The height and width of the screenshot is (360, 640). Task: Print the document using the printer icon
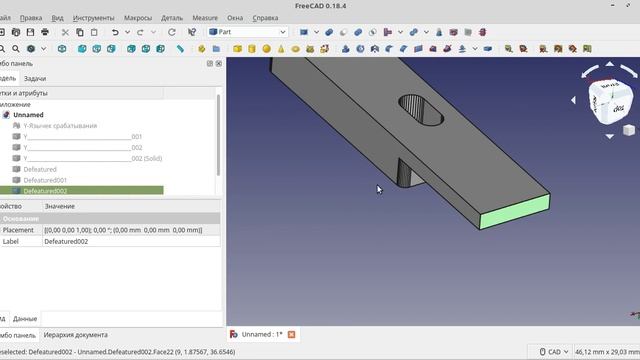(45, 32)
